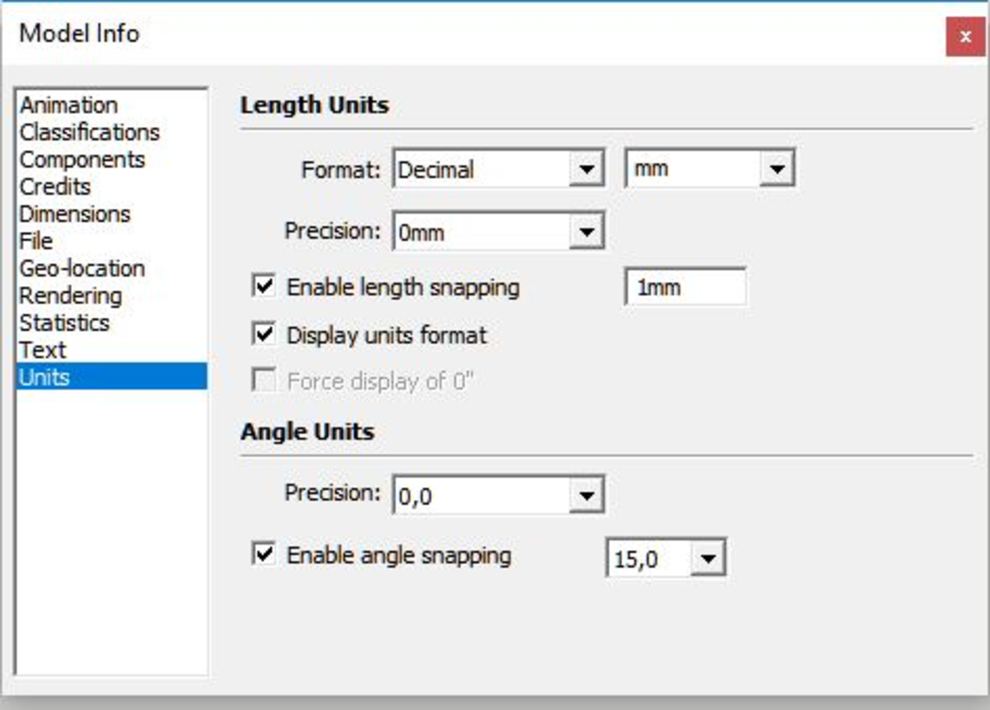Open the 15,0 angle snapping dropdown
Viewport: 990px width, 710px height.
(x=708, y=559)
